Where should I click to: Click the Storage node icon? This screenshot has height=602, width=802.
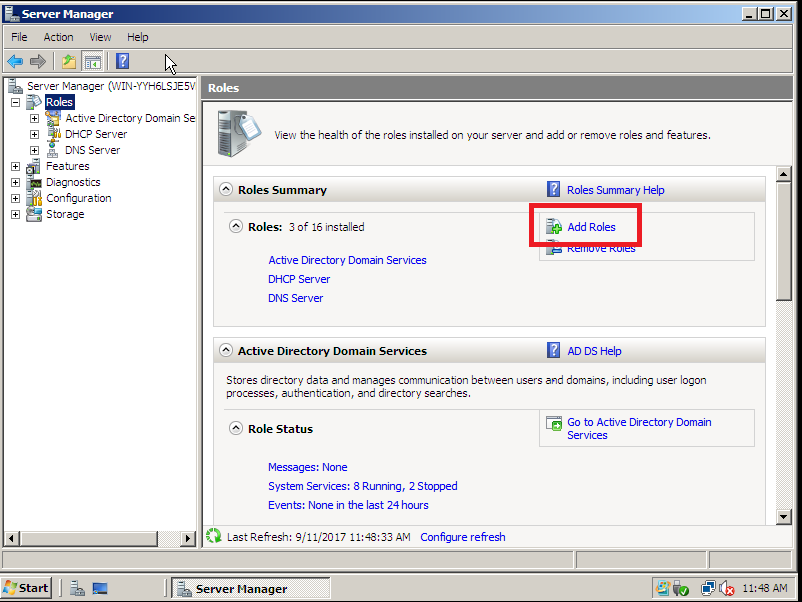[34, 214]
